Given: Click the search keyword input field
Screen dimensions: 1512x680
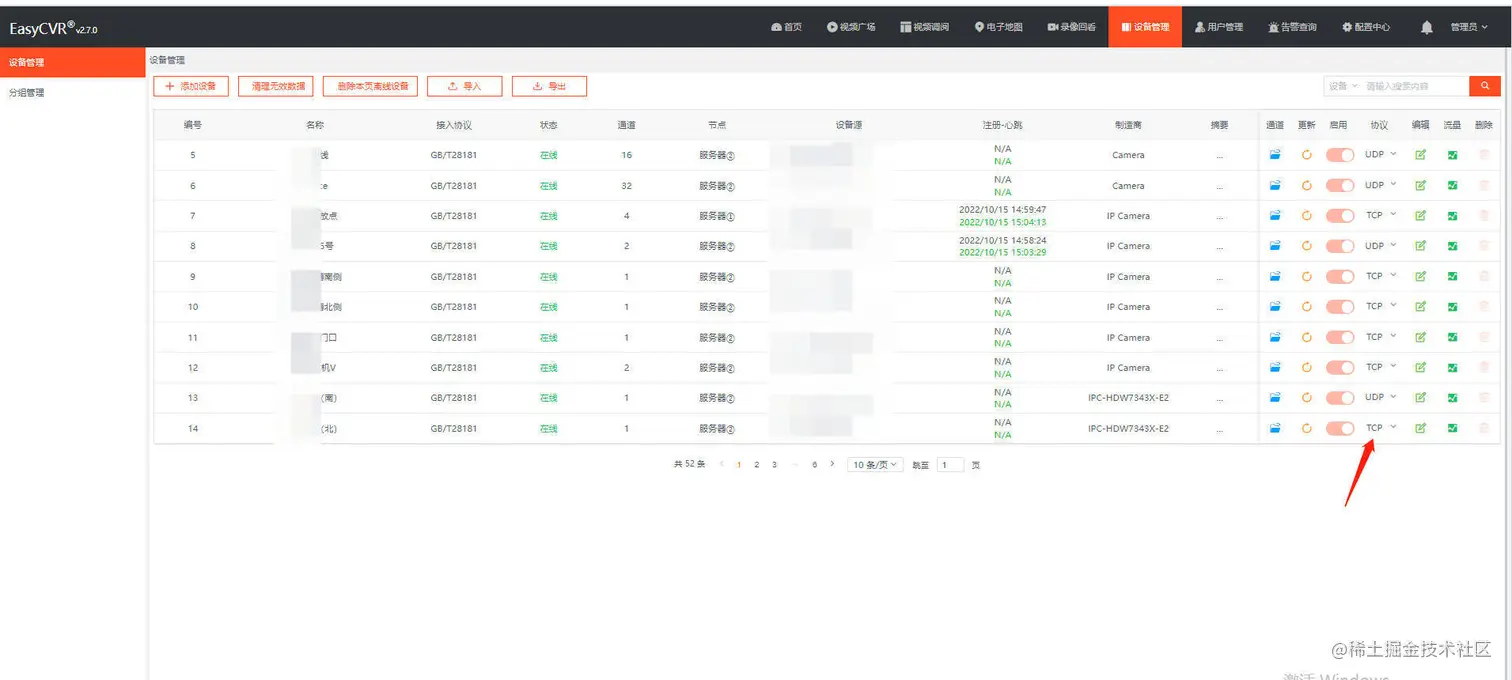Looking at the screenshot, I should [1414, 86].
